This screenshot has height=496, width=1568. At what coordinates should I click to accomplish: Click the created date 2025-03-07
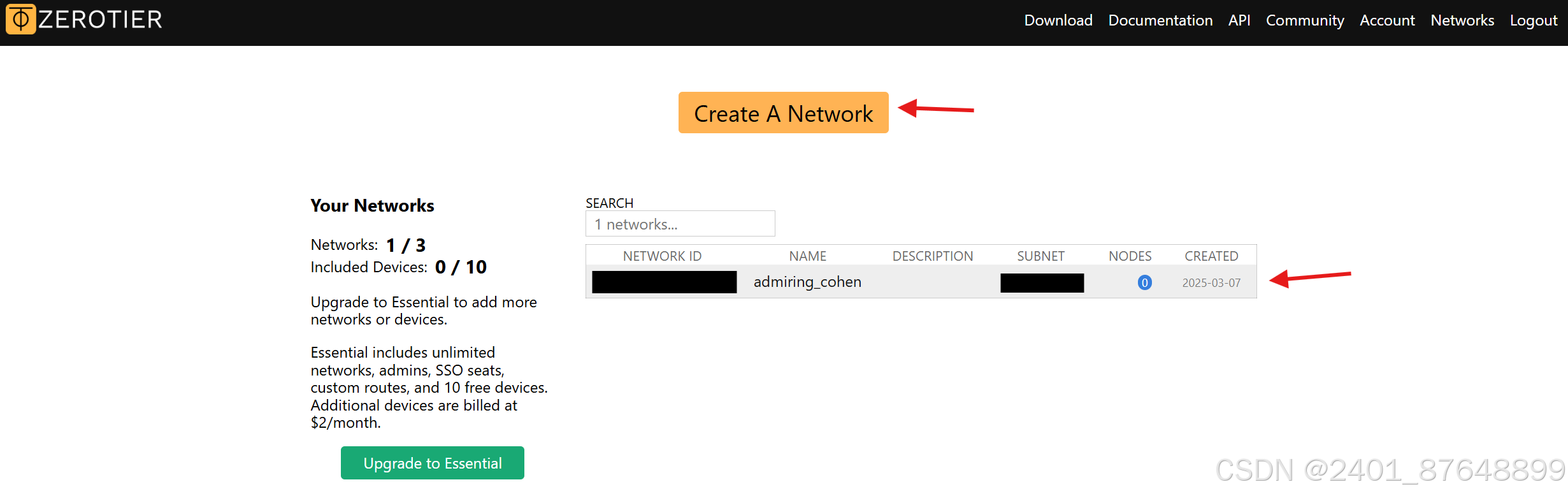[1211, 282]
